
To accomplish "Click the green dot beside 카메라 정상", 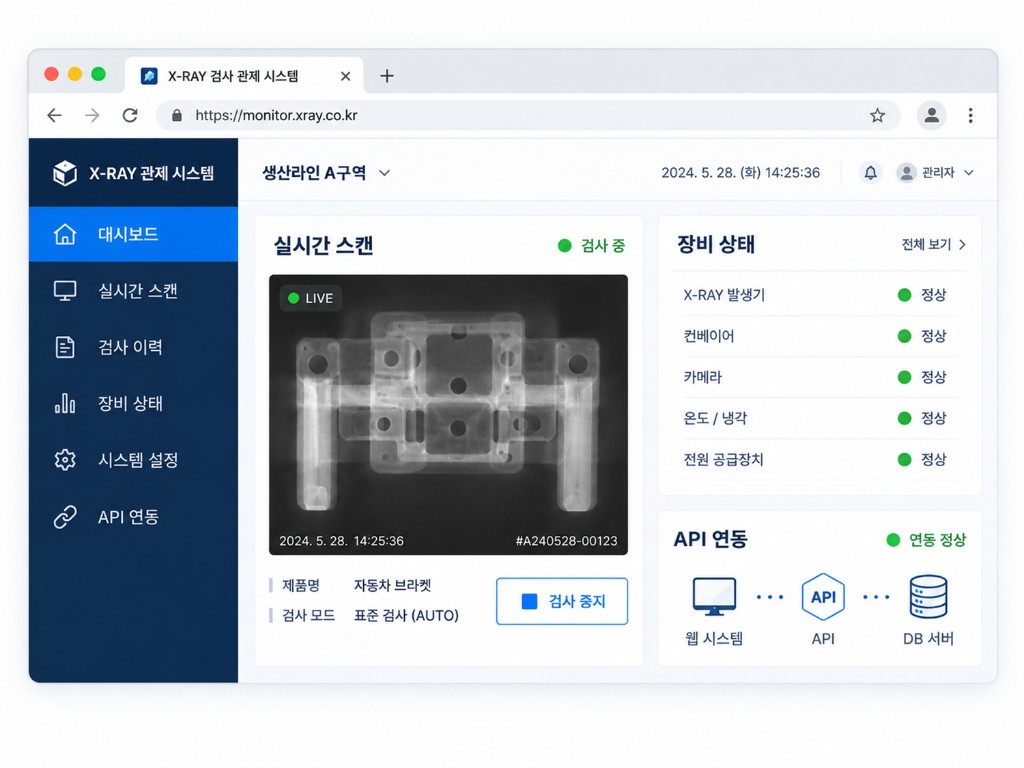I will click(904, 377).
